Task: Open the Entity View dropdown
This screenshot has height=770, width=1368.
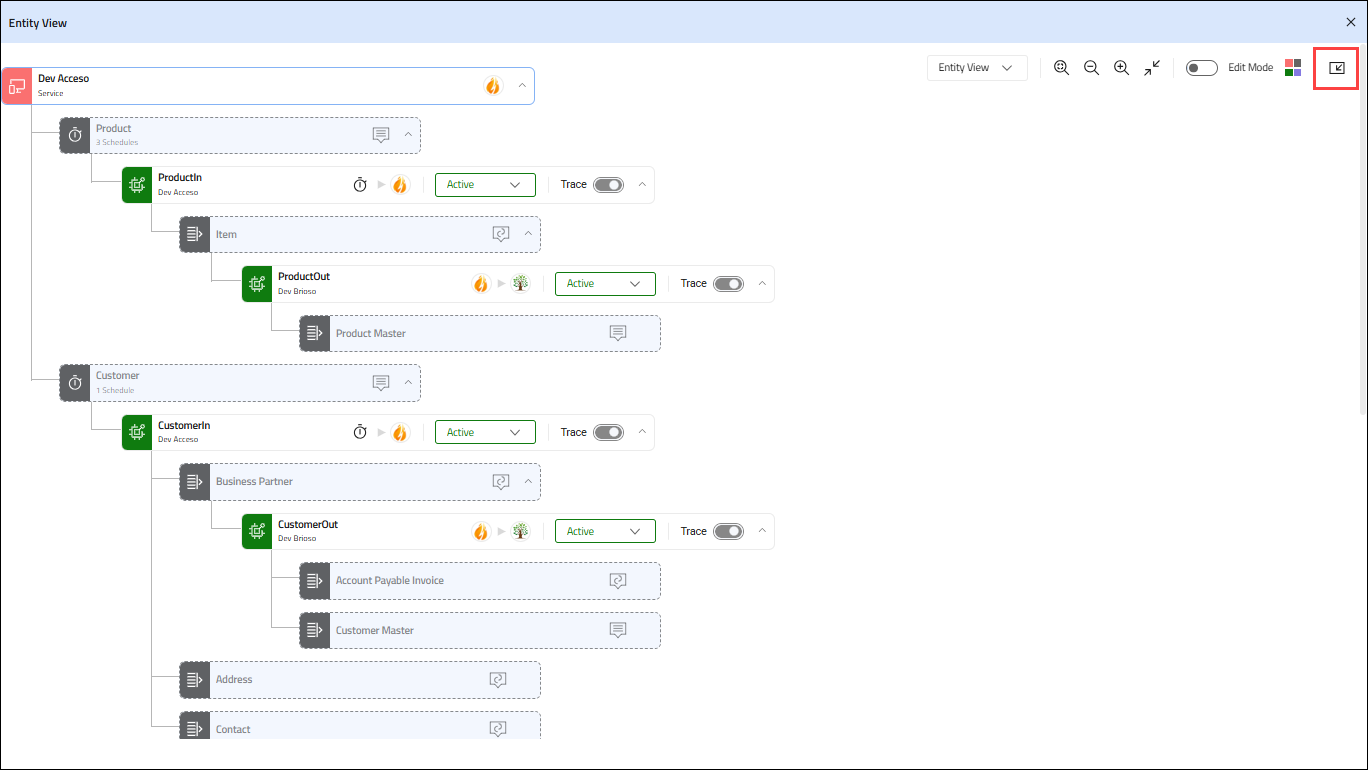Action: 976,68
